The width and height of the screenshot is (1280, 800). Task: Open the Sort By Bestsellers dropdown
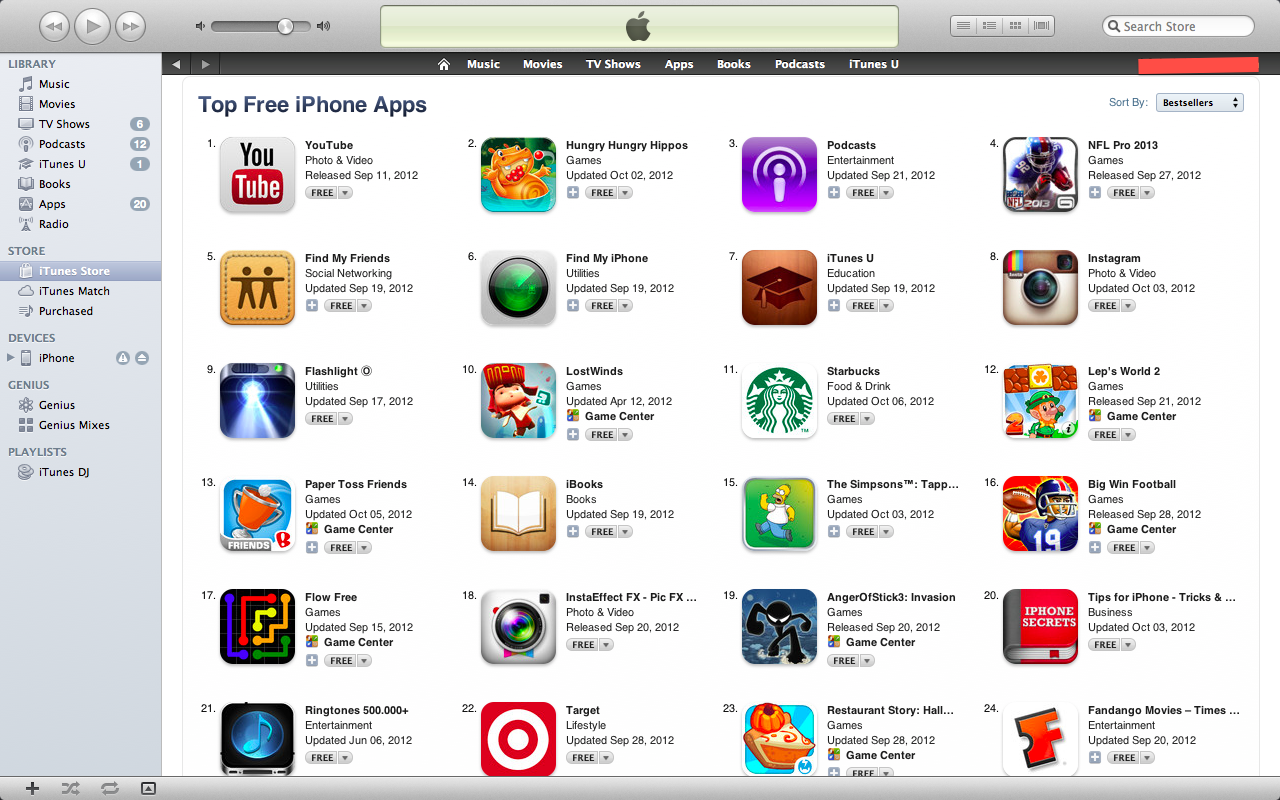pos(1200,103)
